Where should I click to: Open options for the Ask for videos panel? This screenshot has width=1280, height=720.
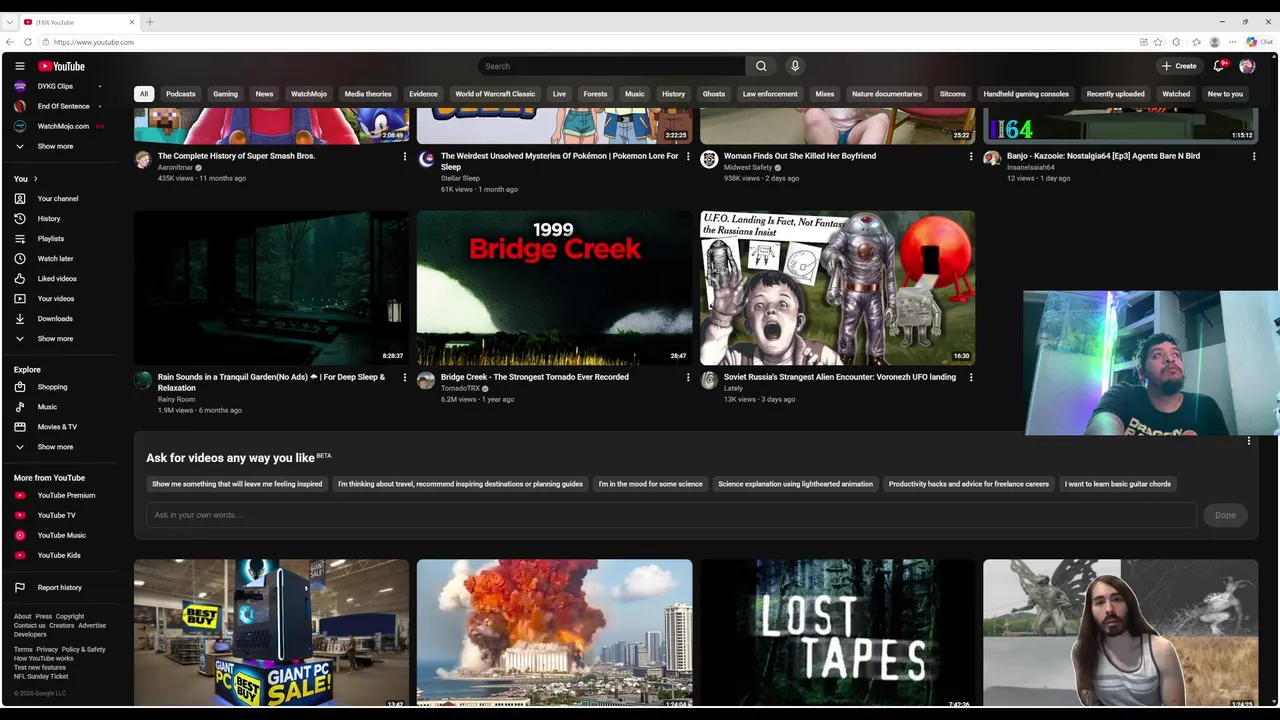(x=1248, y=441)
